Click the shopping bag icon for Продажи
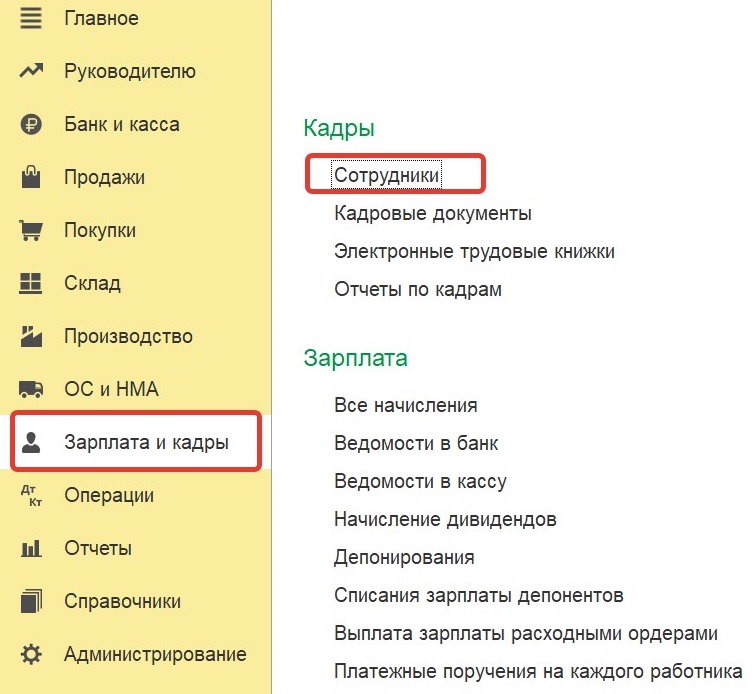 pos(31,177)
